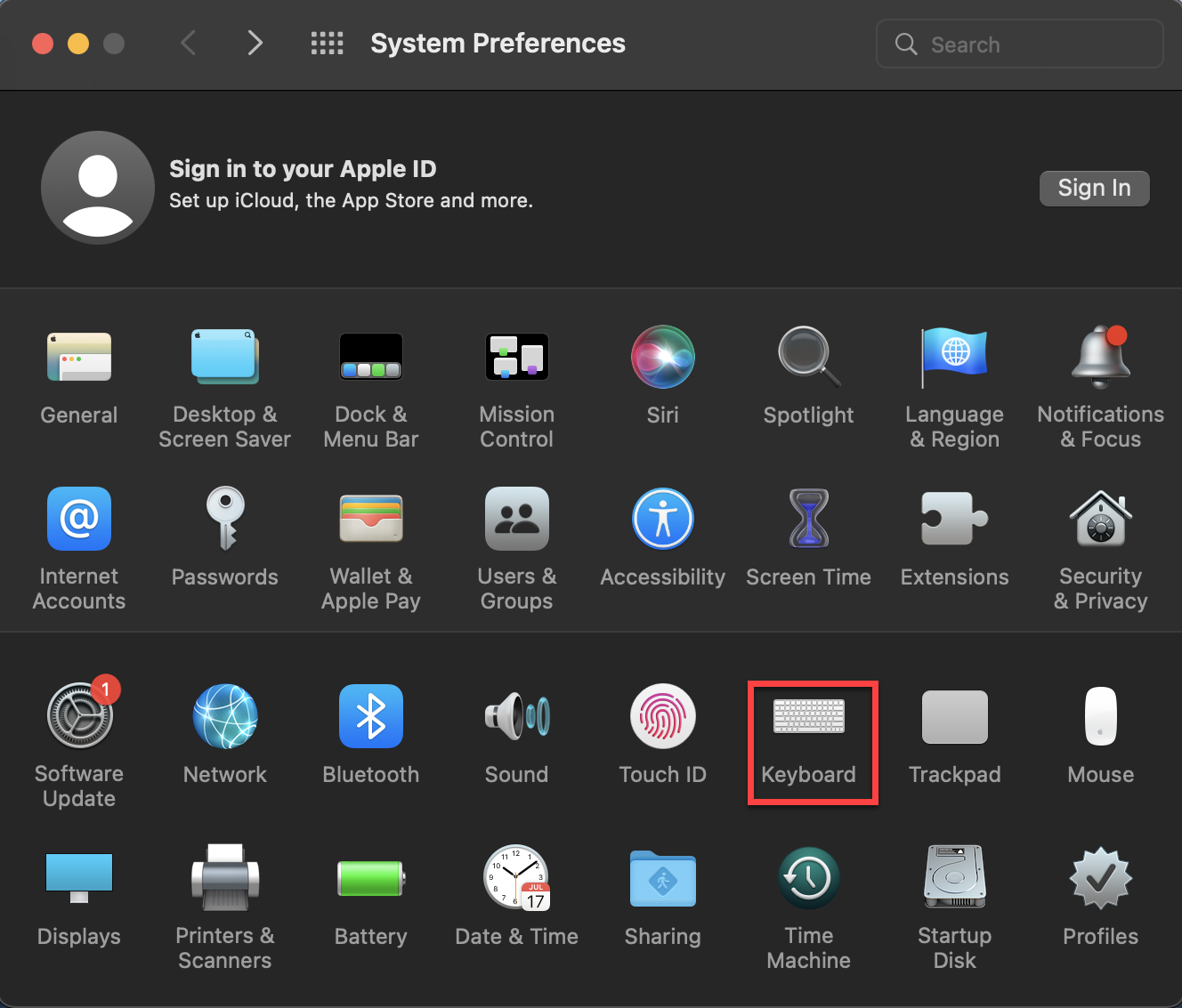
Task: Click 'Sign in to your Apple ID' text
Action: (x=303, y=169)
